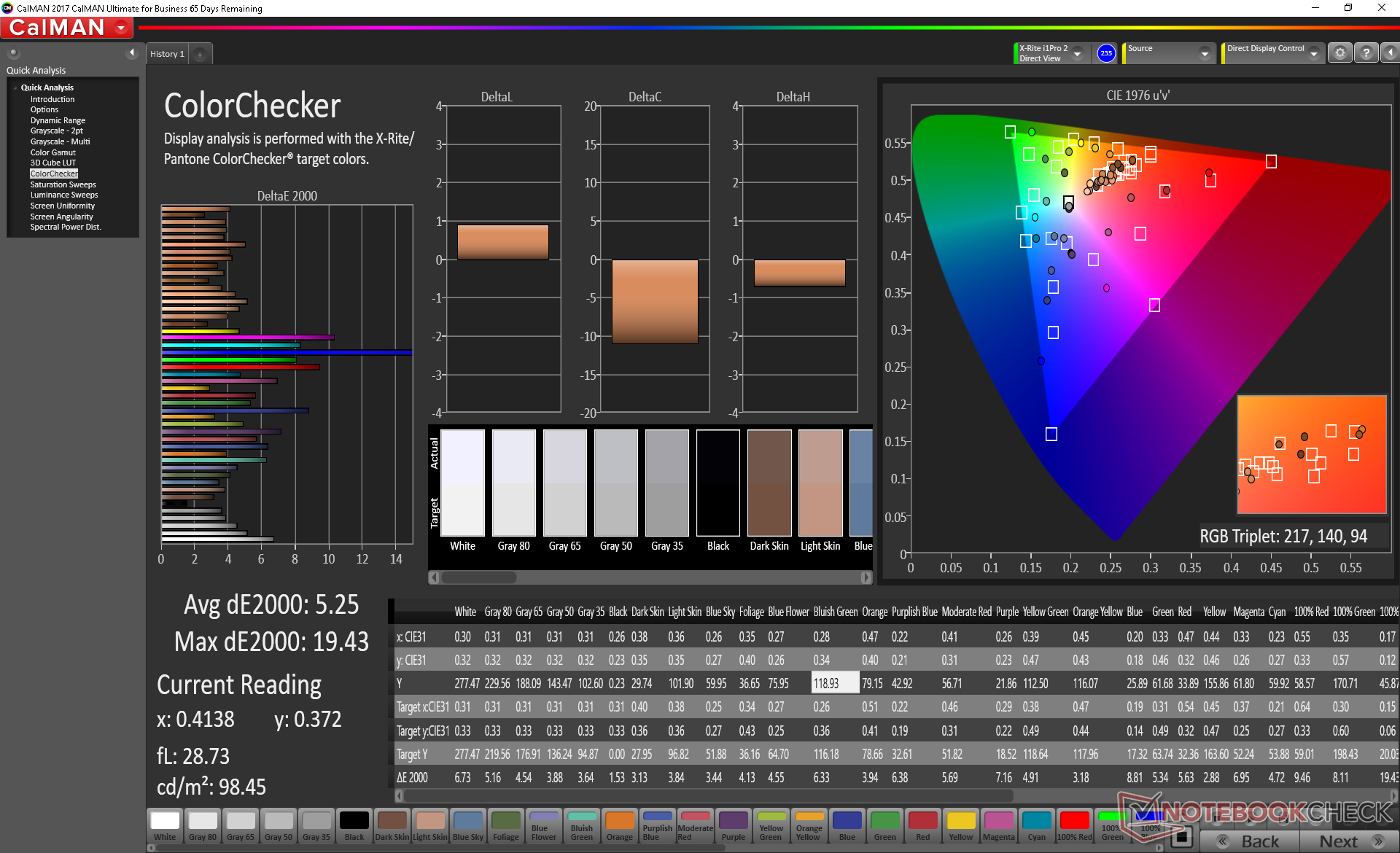Expand the Source dropdown

[1205, 53]
